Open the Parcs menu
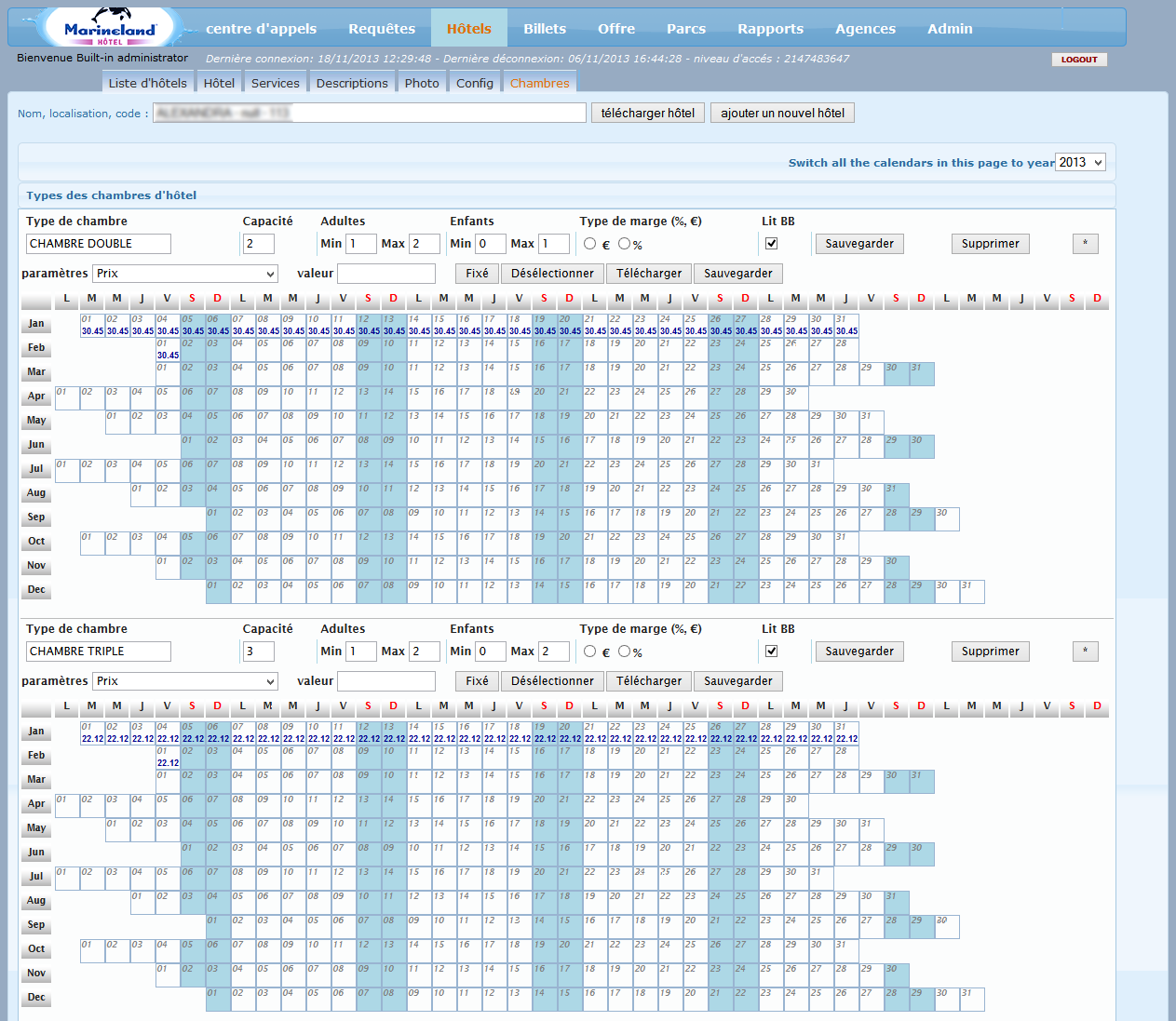 pos(686,29)
